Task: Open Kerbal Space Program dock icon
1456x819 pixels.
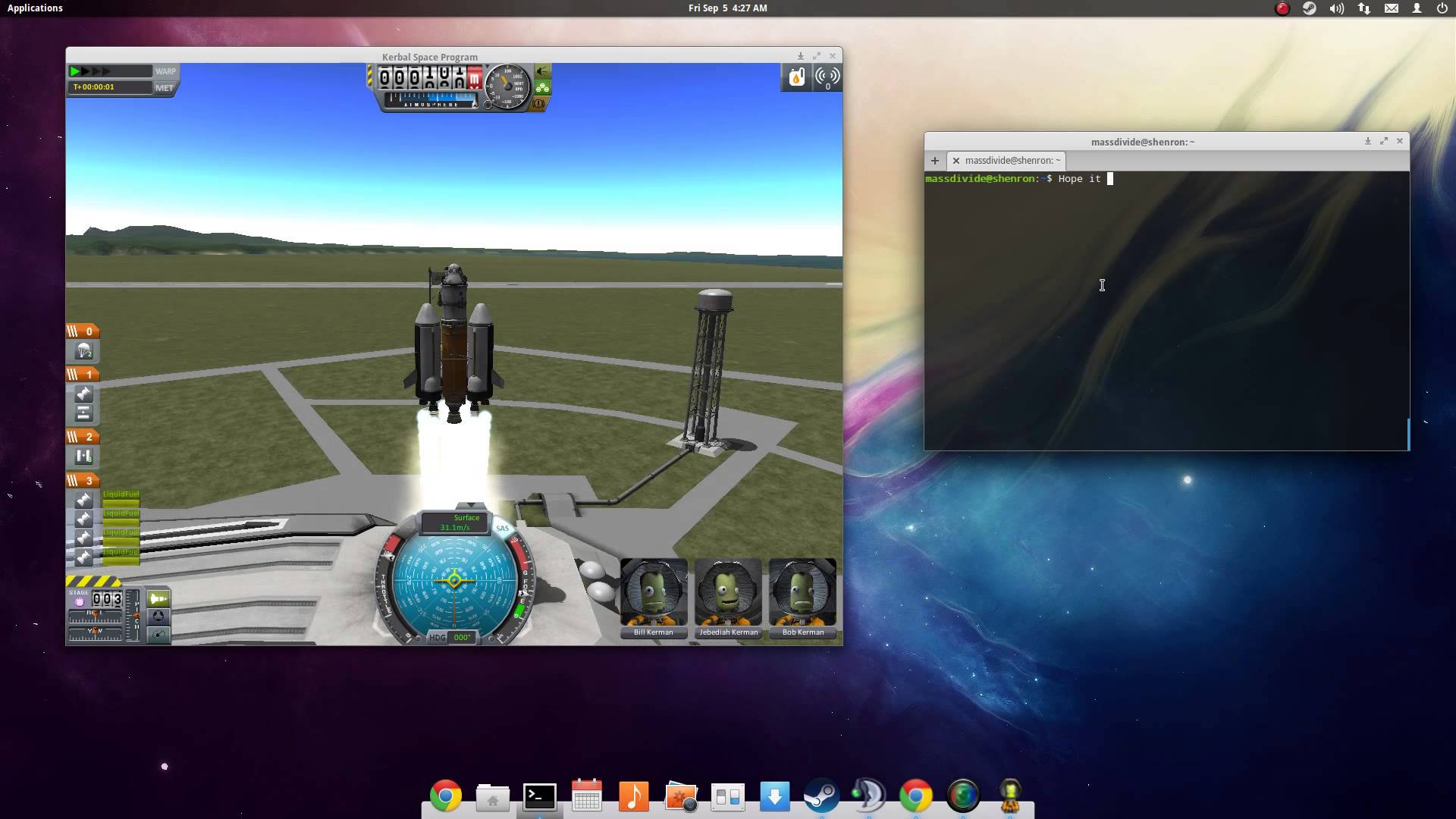Action: [x=1010, y=796]
